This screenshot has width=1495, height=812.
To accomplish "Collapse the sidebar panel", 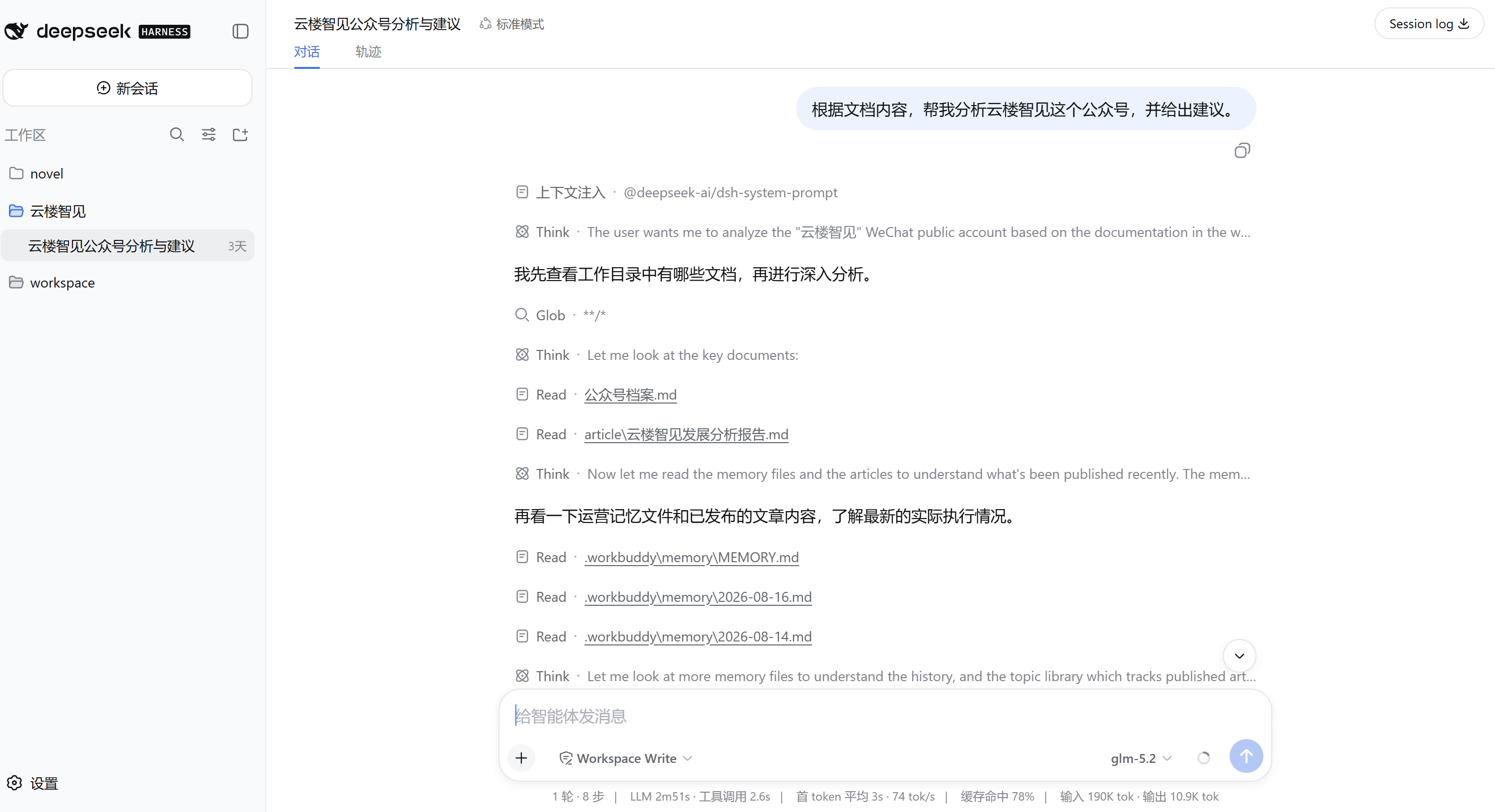I will [240, 31].
